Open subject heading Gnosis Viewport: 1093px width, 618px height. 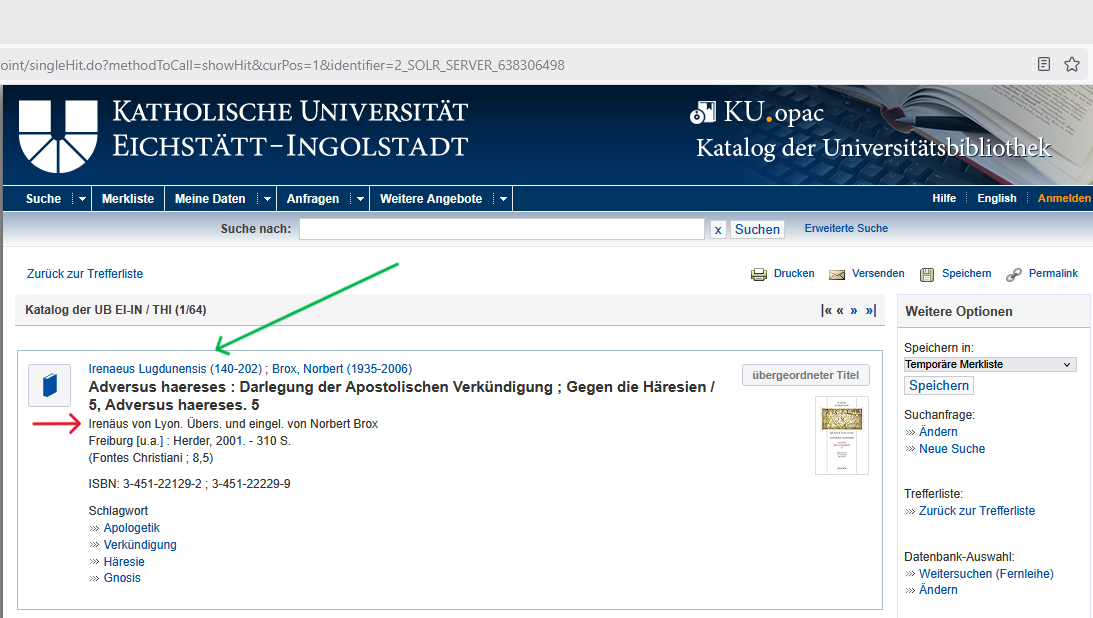122,578
